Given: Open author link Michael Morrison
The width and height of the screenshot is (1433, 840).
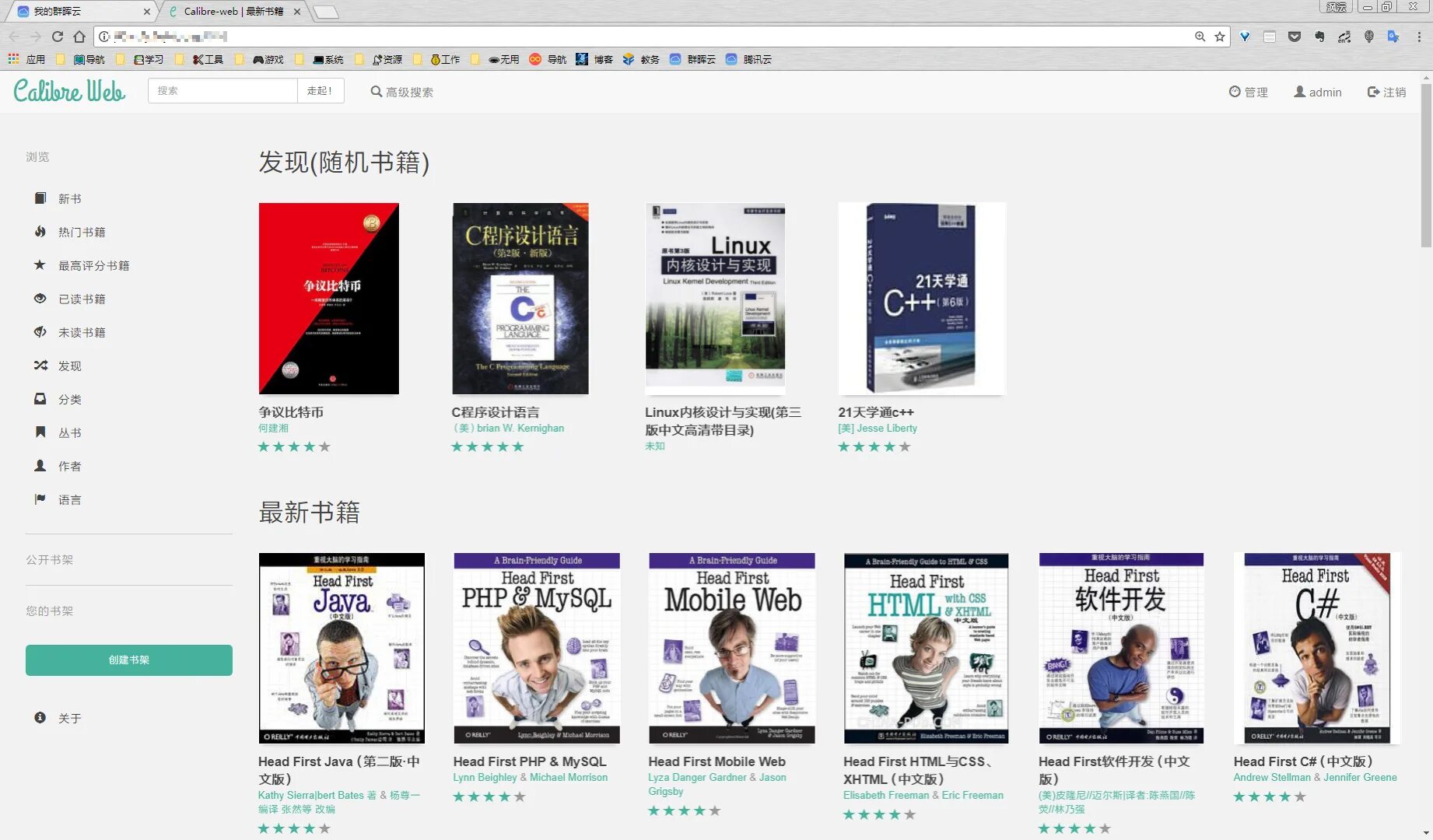Looking at the screenshot, I should pyautogui.click(x=569, y=778).
